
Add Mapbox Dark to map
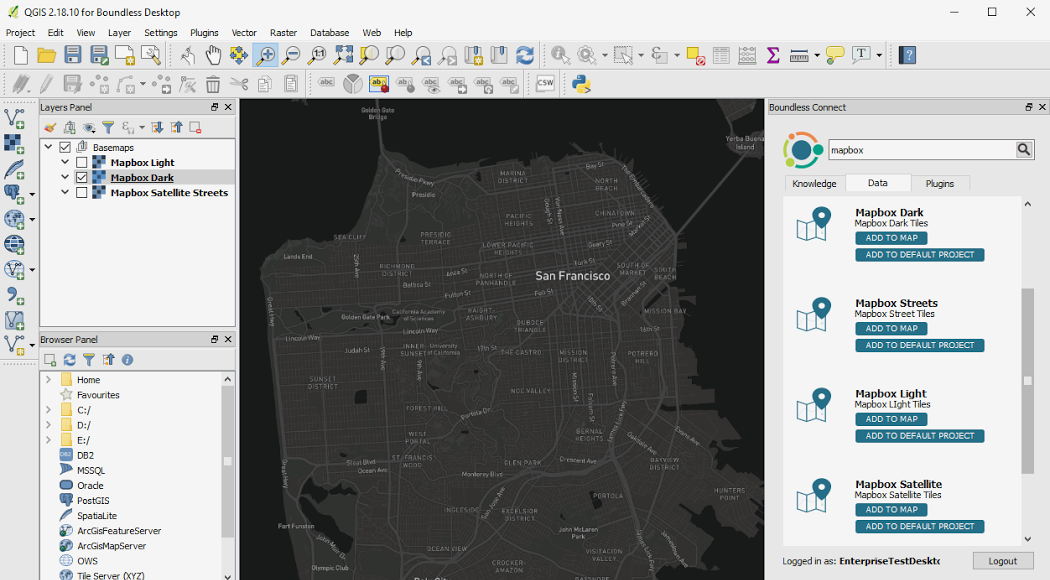click(891, 238)
